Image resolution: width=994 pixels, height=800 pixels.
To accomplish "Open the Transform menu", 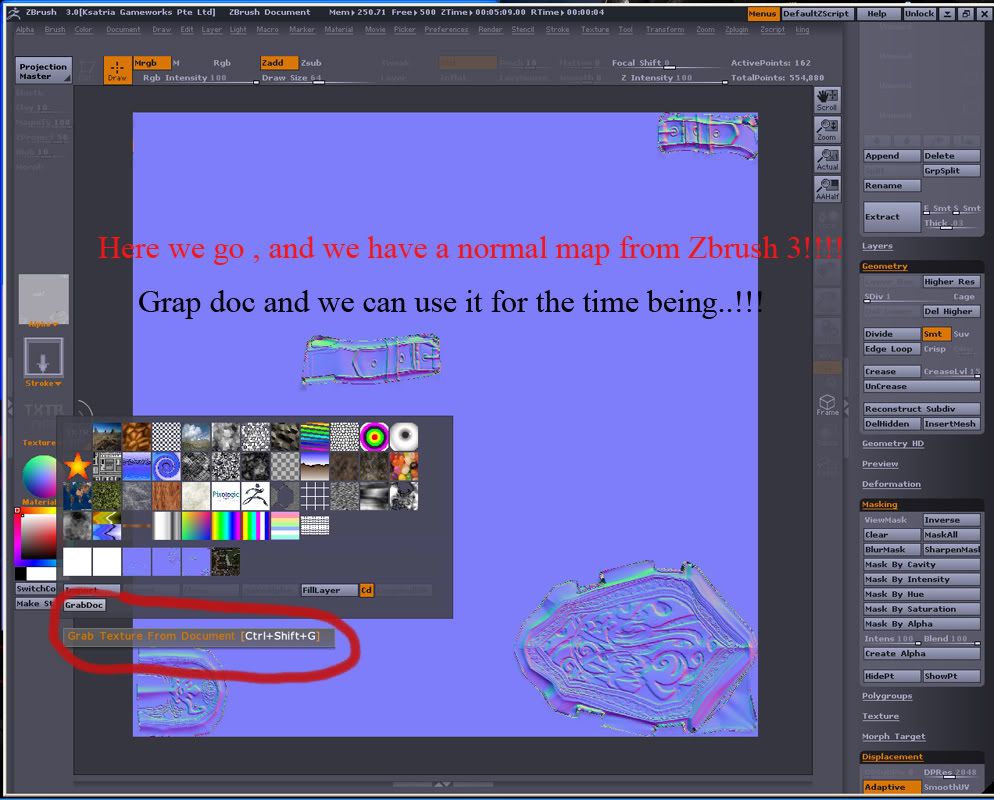I will click(665, 30).
